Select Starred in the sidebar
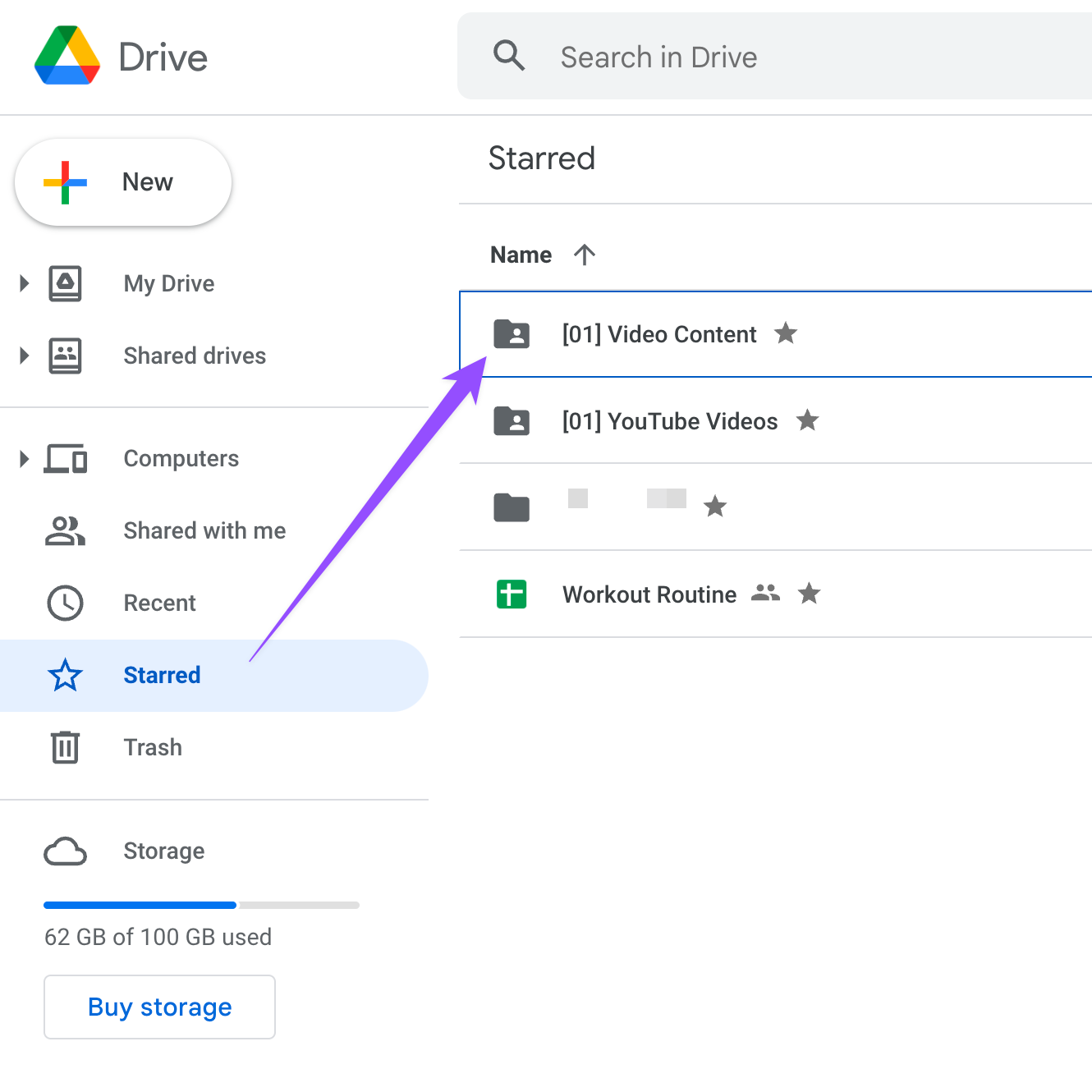Viewport: 1092px width, 1092px height. (162, 675)
